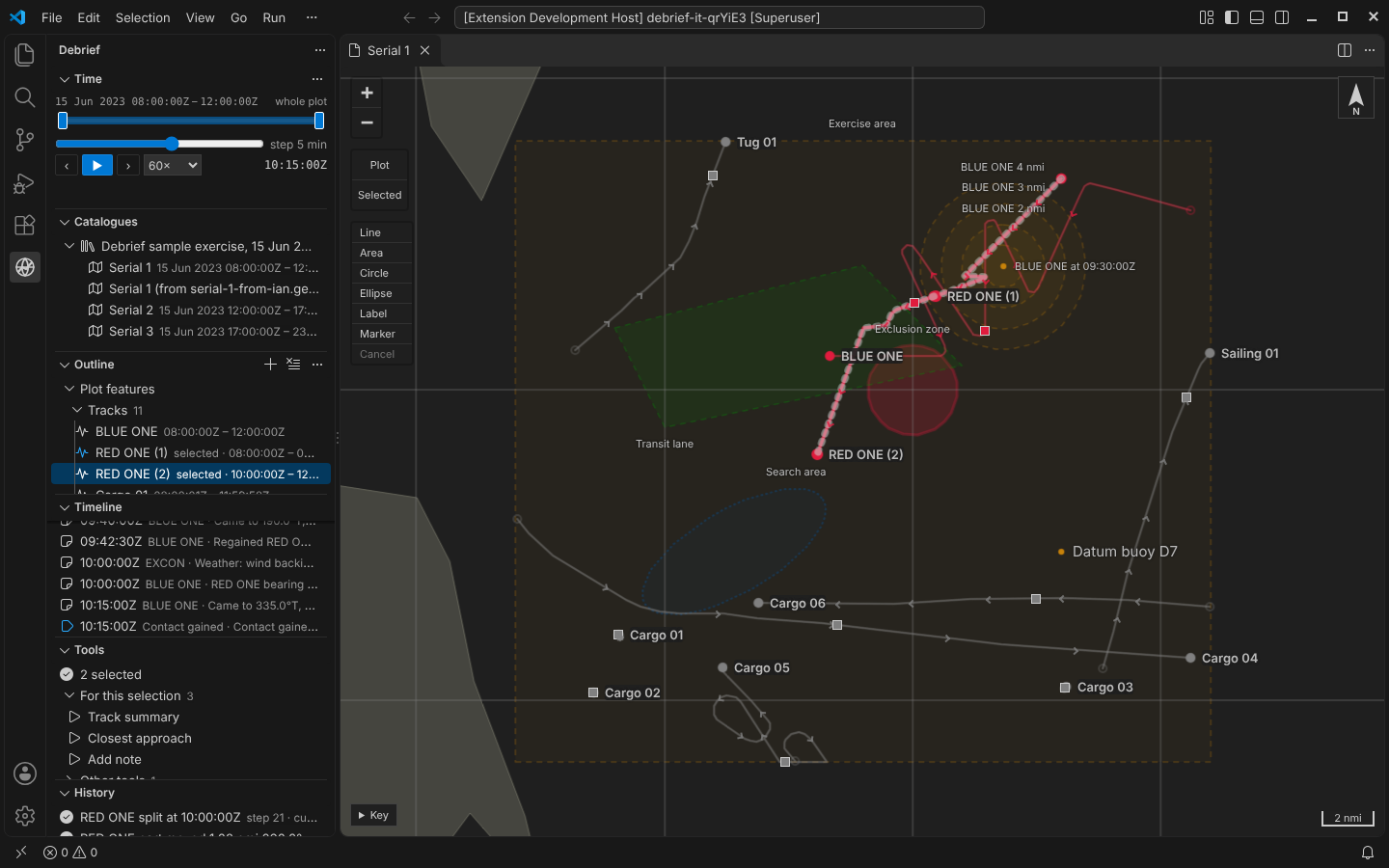Zoom out on the map with minus button
1389x868 pixels.
(x=367, y=122)
